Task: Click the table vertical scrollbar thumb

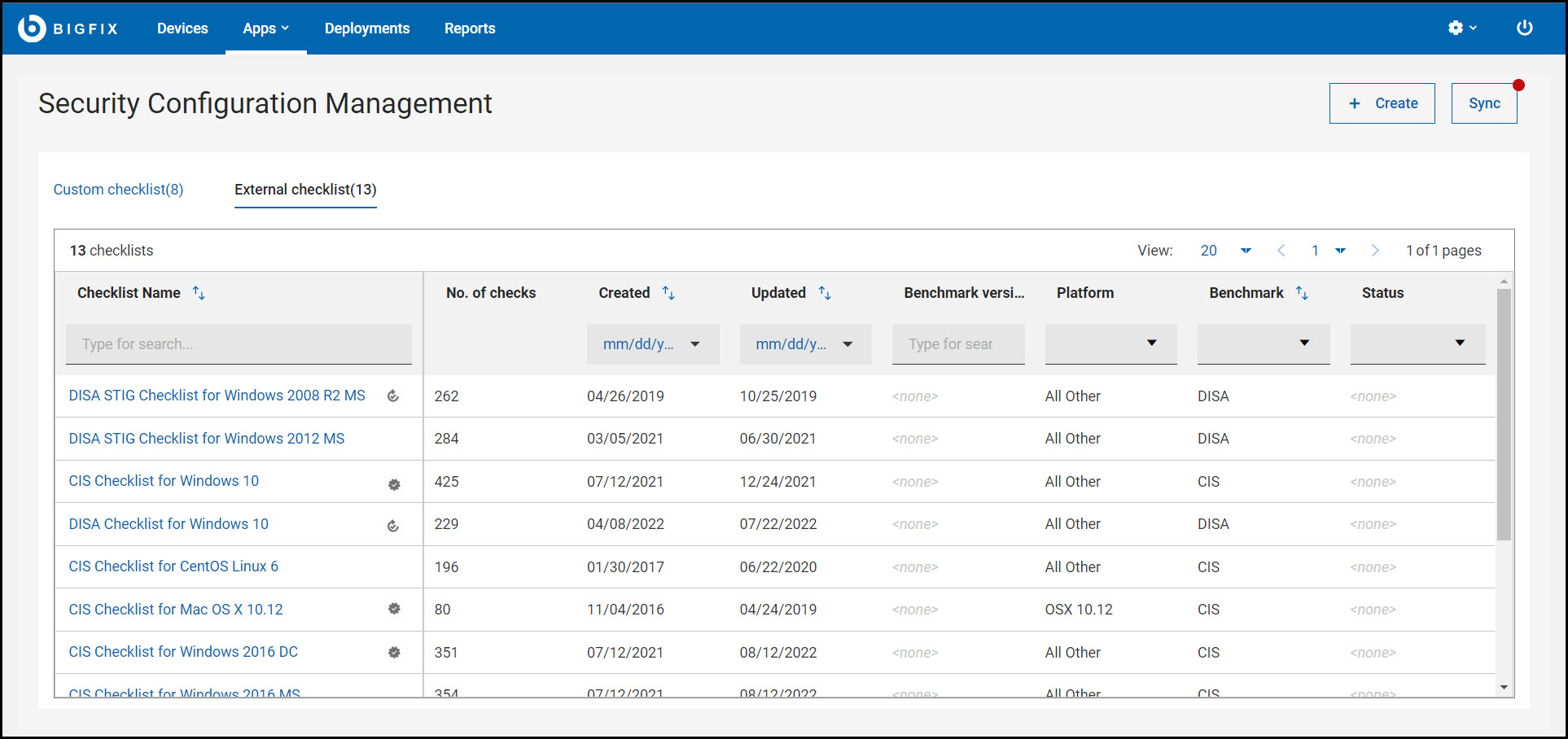Action: click(1504, 414)
